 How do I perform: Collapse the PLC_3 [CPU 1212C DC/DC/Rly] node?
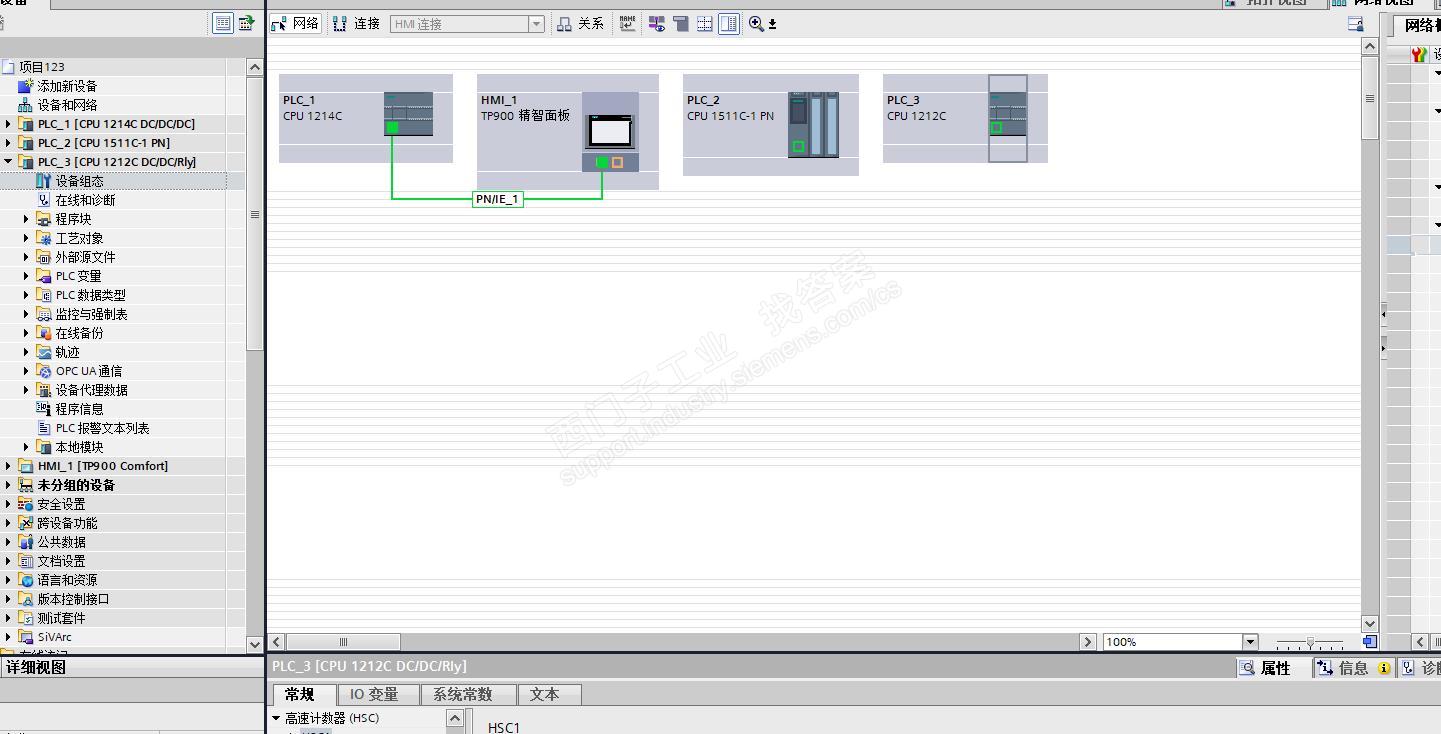(9, 162)
